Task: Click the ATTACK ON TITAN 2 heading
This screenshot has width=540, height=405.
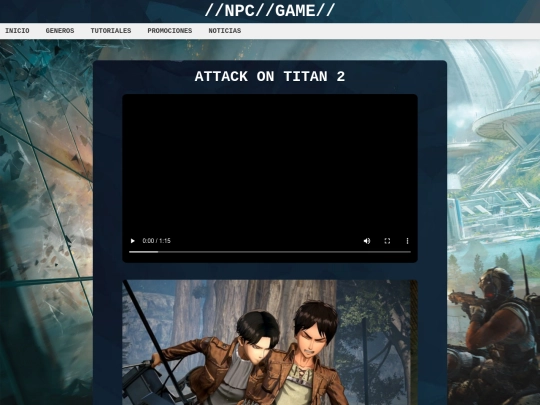Action: click(x=270, y=76)
